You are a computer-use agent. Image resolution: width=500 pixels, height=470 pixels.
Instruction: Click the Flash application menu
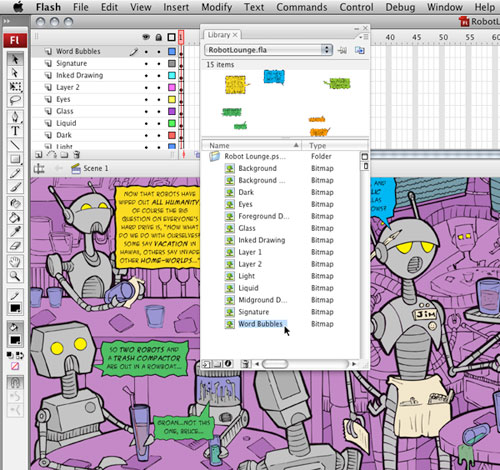click(48, 7)
